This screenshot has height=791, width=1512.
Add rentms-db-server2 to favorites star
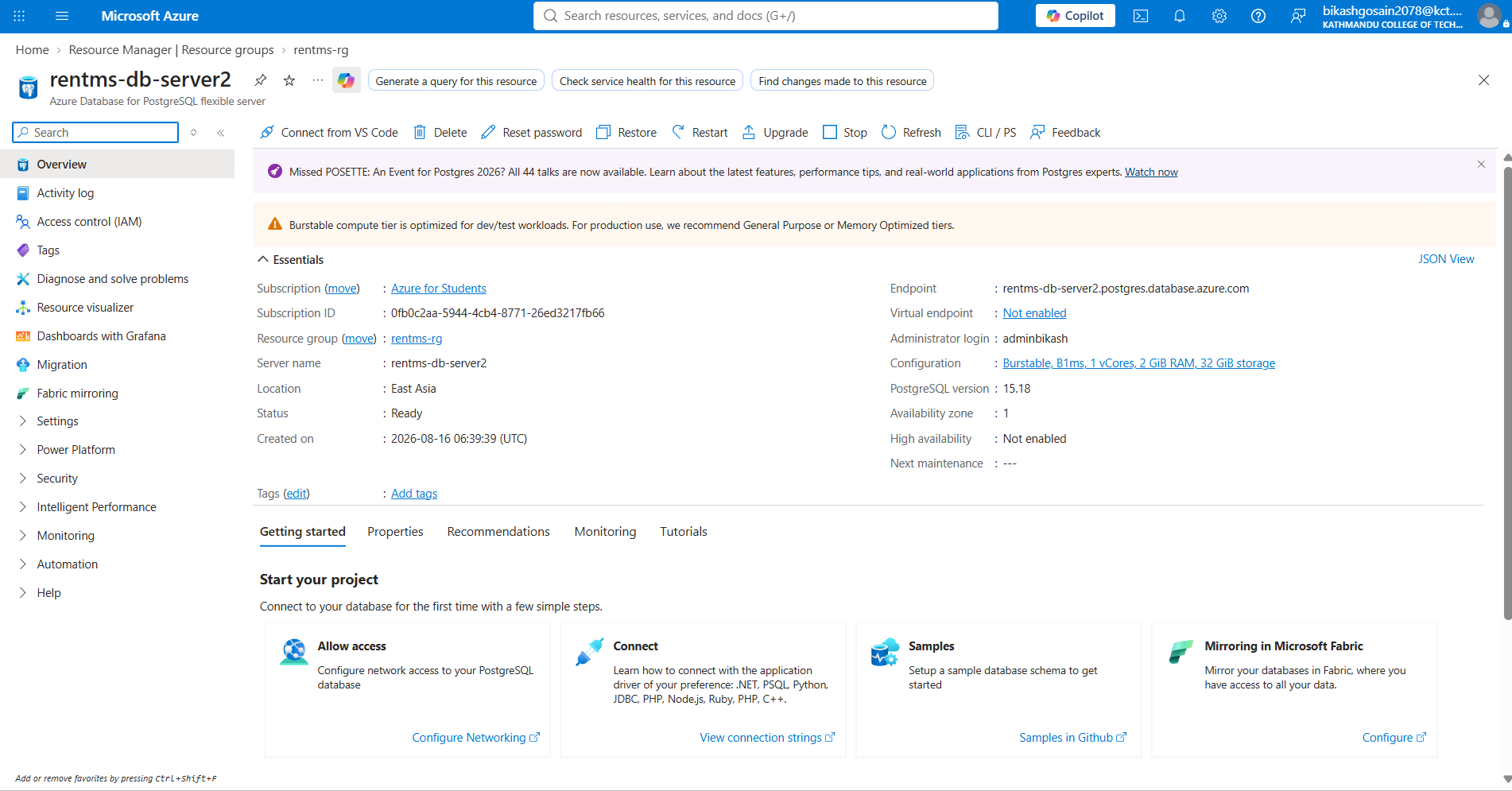point(289,80)
